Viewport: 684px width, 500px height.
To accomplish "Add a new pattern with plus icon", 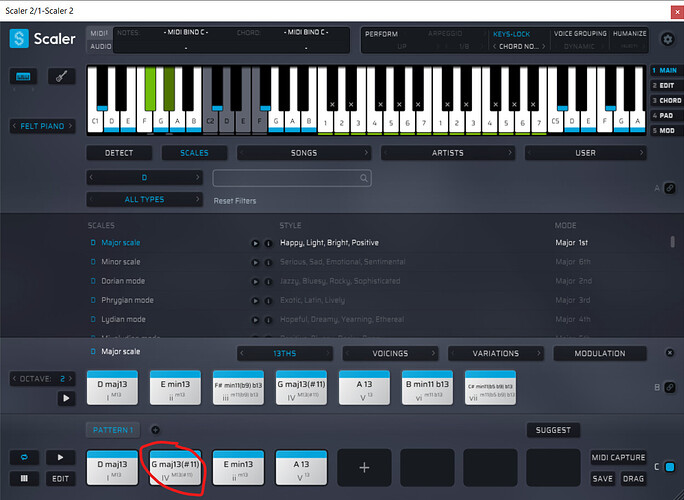I will (x=155, y=430).
